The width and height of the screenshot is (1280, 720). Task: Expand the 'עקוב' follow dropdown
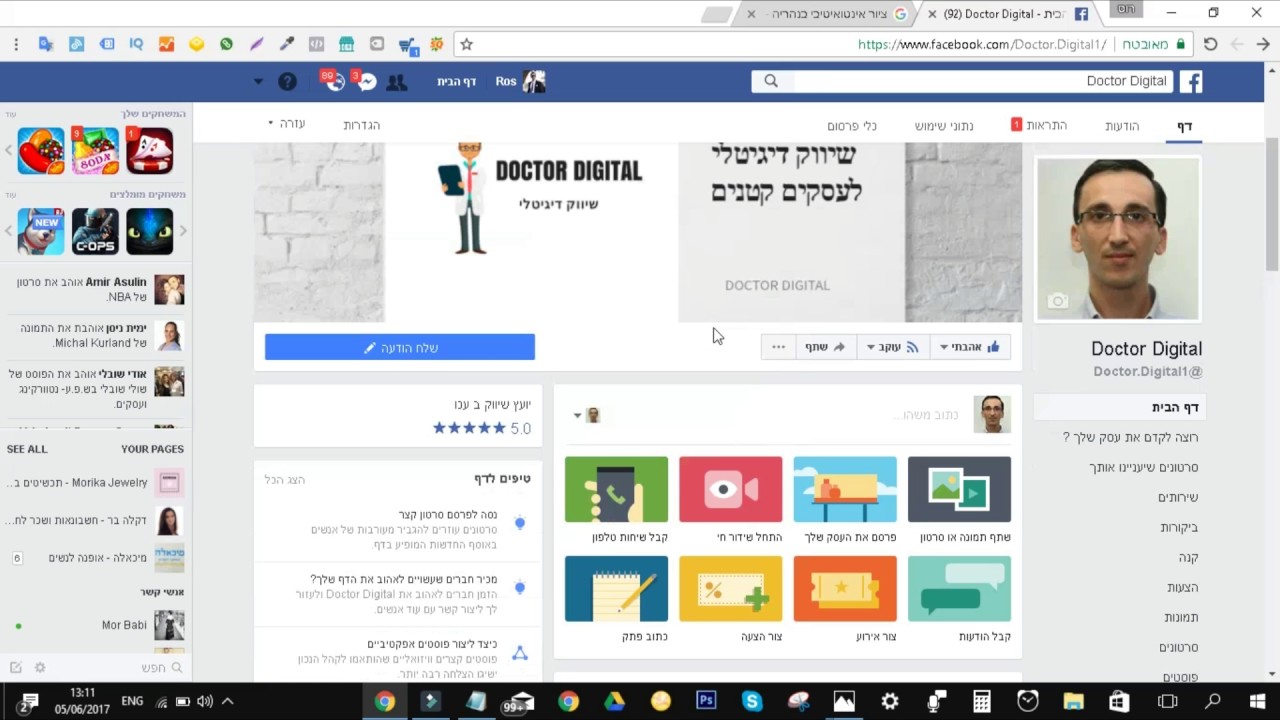(891, 347)
